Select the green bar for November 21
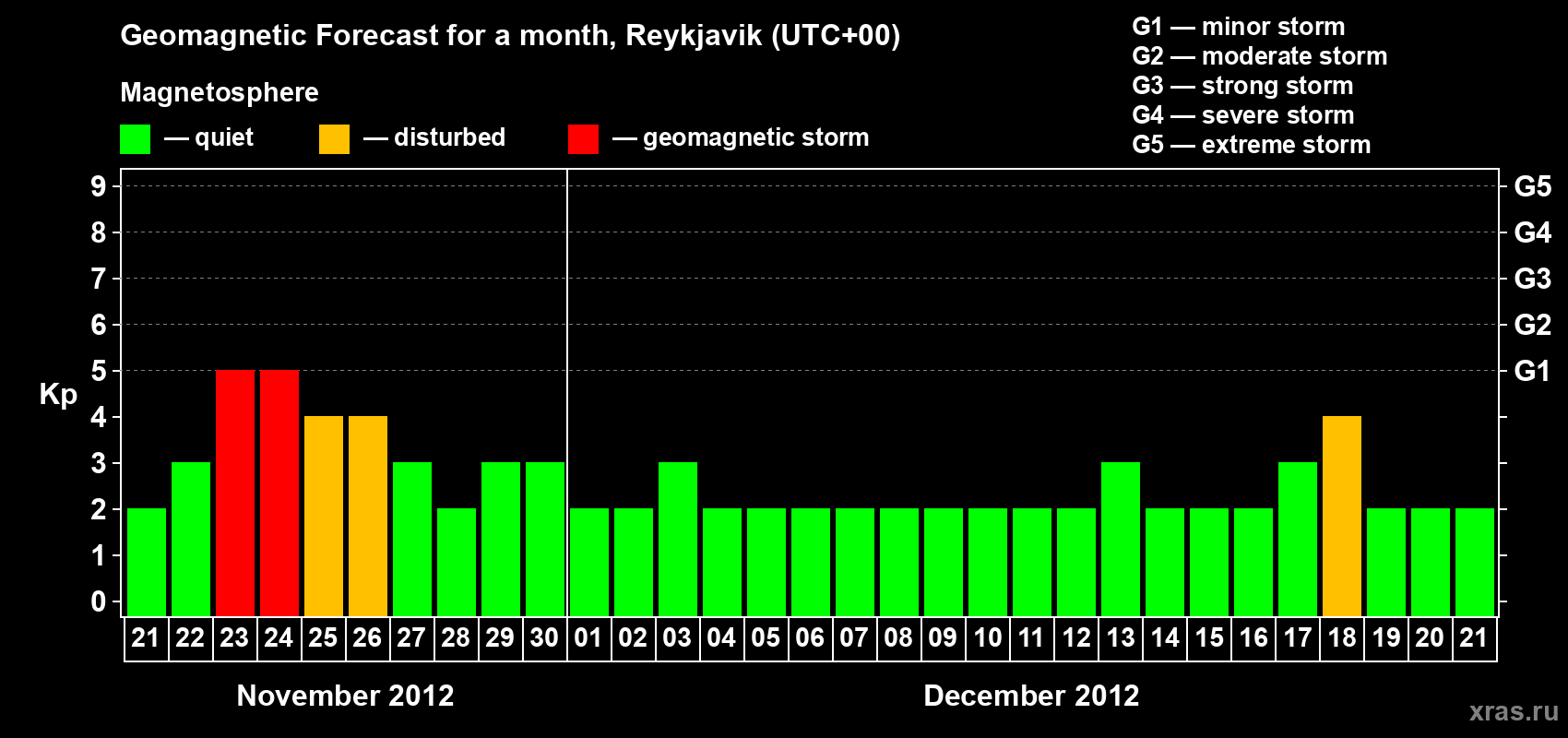 click(147, 563)
